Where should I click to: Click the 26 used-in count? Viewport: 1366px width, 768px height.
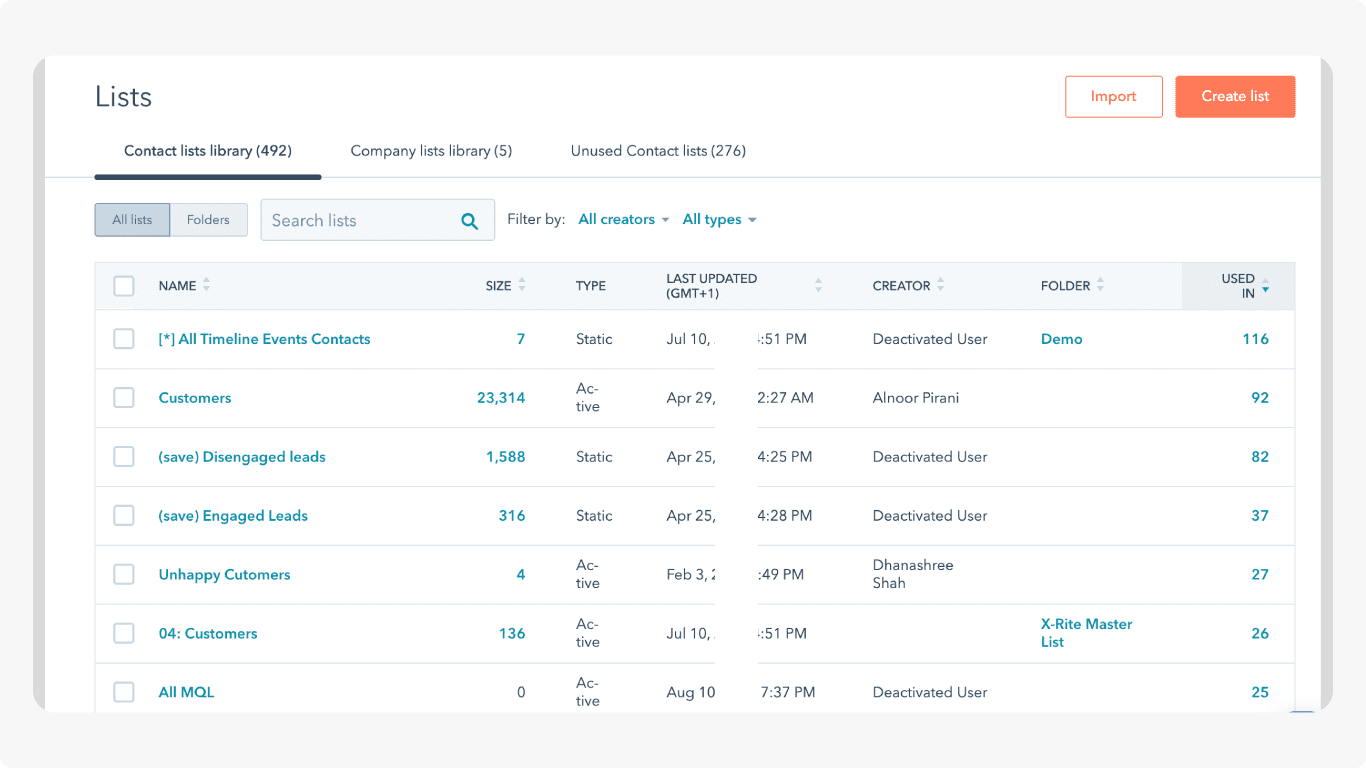click(x=1260, y=634)
